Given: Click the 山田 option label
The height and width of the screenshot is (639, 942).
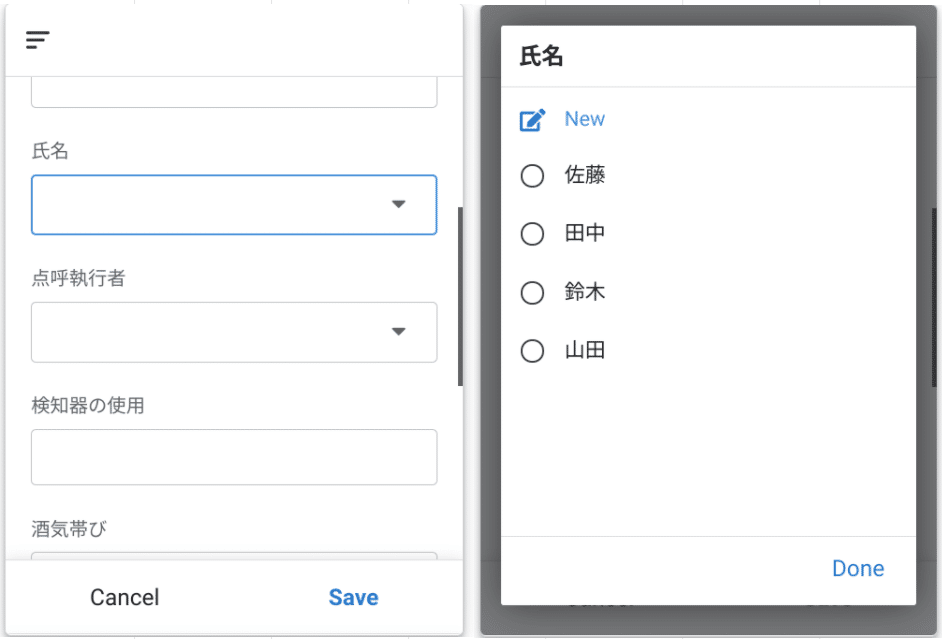Looking at the screenshot, I should coord(585,350).
